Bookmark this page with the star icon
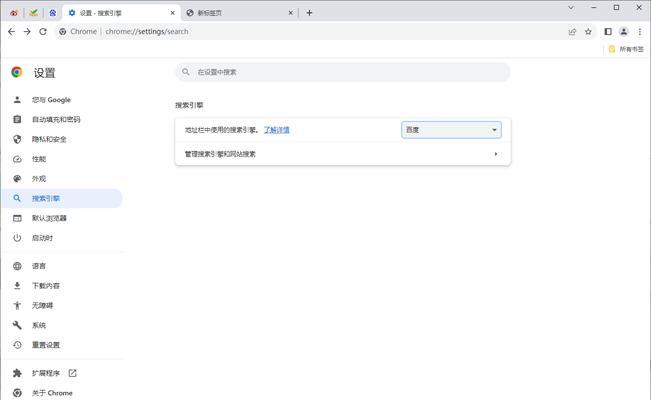Screen dimensions: 651x400 coord(588,32)
